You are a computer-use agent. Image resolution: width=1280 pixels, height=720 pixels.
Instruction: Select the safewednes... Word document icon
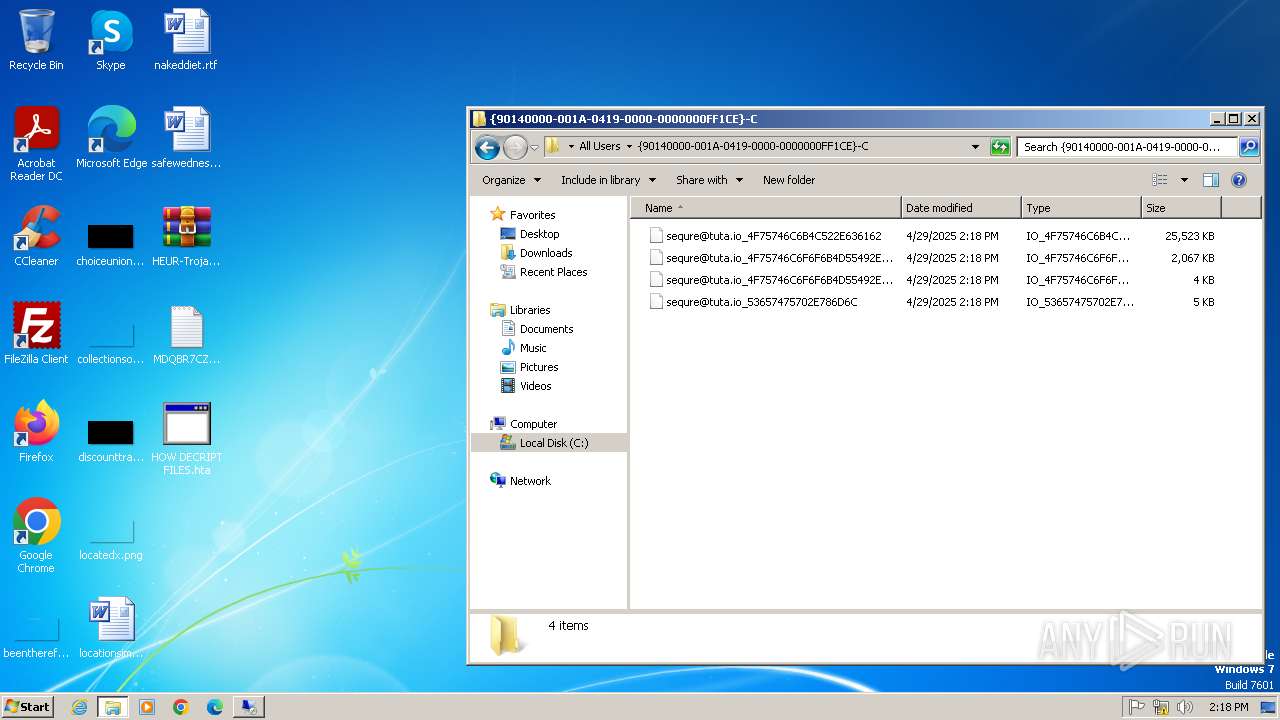point(186,138)
